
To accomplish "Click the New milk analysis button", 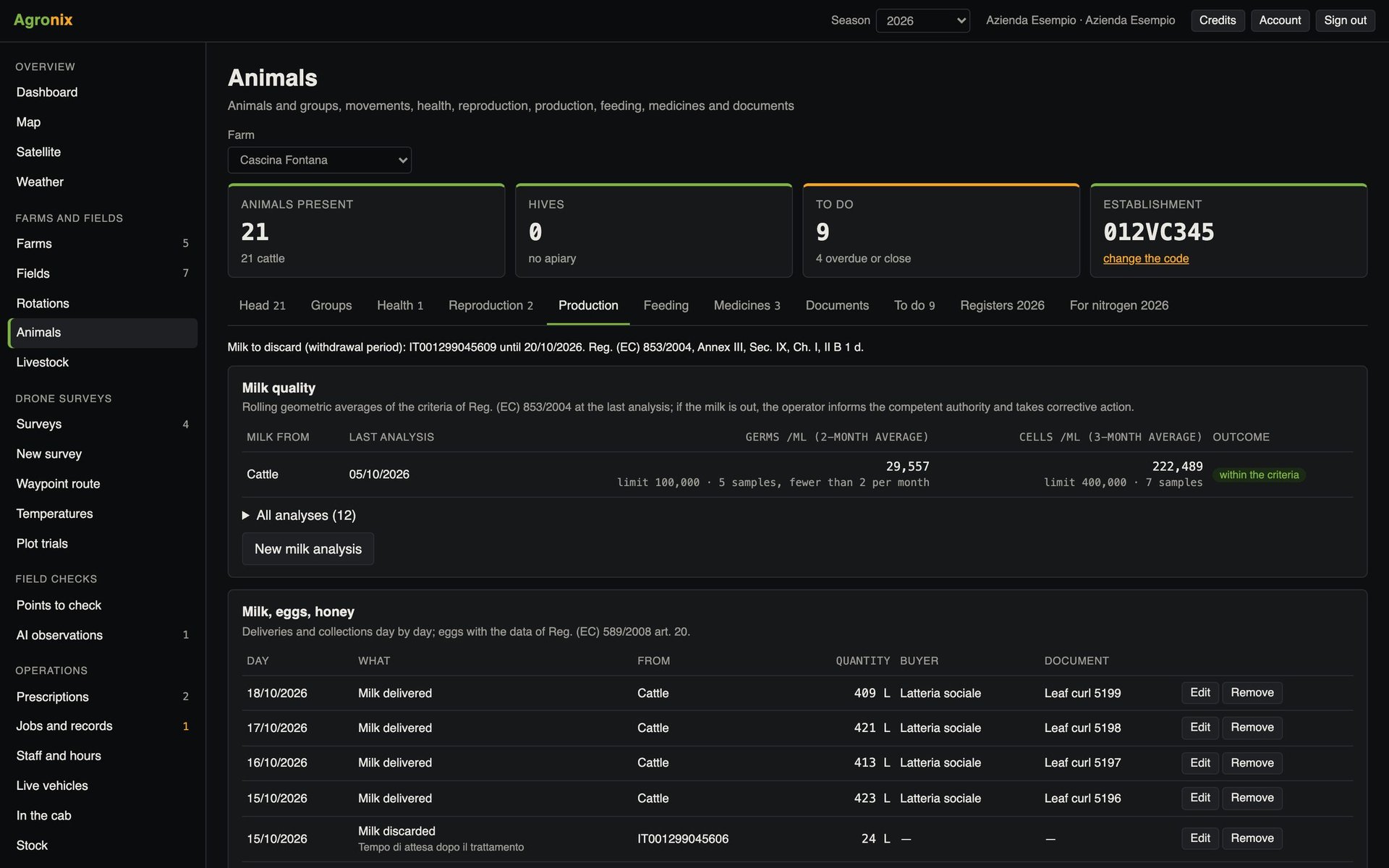I will click(307, 549).
